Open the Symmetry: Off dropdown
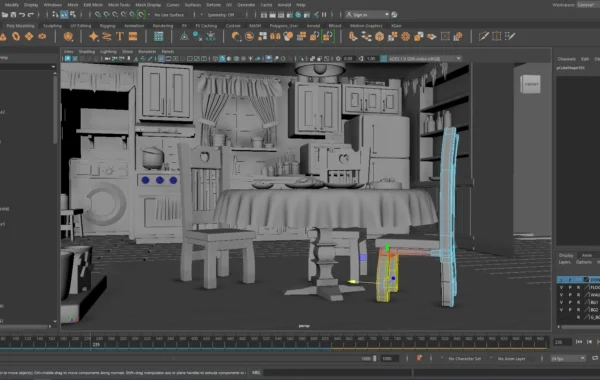 pos(221,15)
